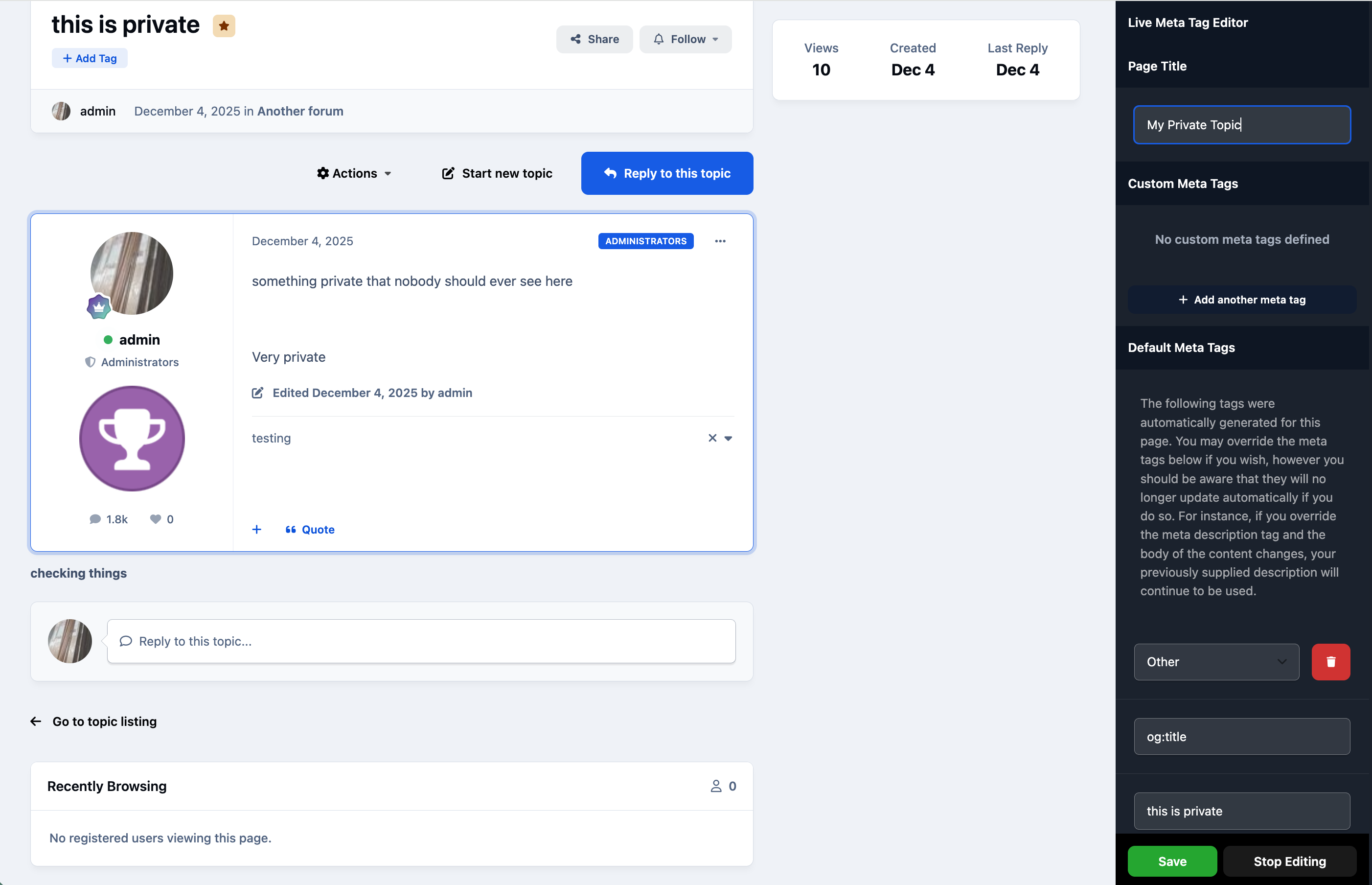Click the heart reputation count icon

tap(155, 519)
